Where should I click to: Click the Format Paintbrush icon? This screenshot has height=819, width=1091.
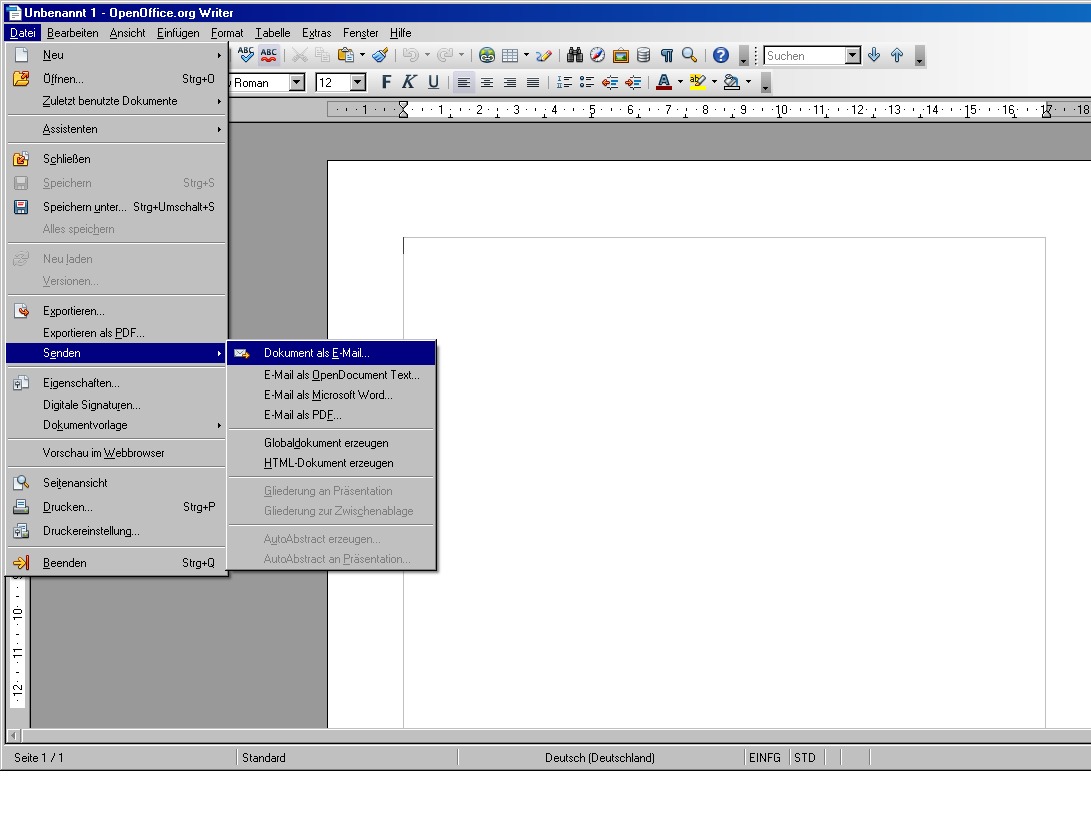pyautogui.click(x=380, y=55)
